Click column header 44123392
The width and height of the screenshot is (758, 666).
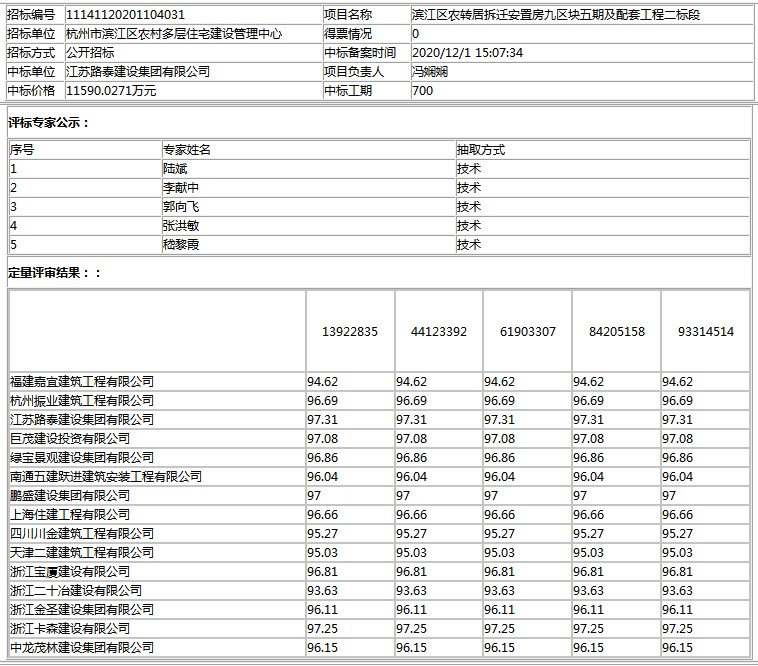pos(439,332)
